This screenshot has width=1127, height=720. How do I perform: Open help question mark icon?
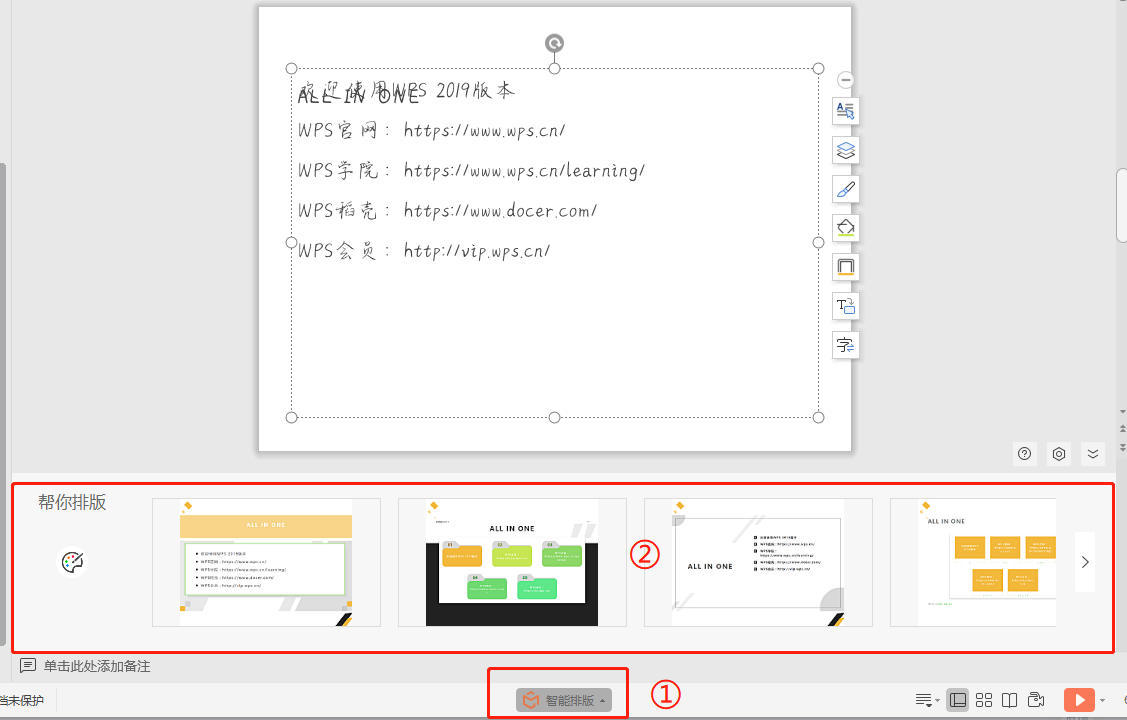tap(1025, 453)
